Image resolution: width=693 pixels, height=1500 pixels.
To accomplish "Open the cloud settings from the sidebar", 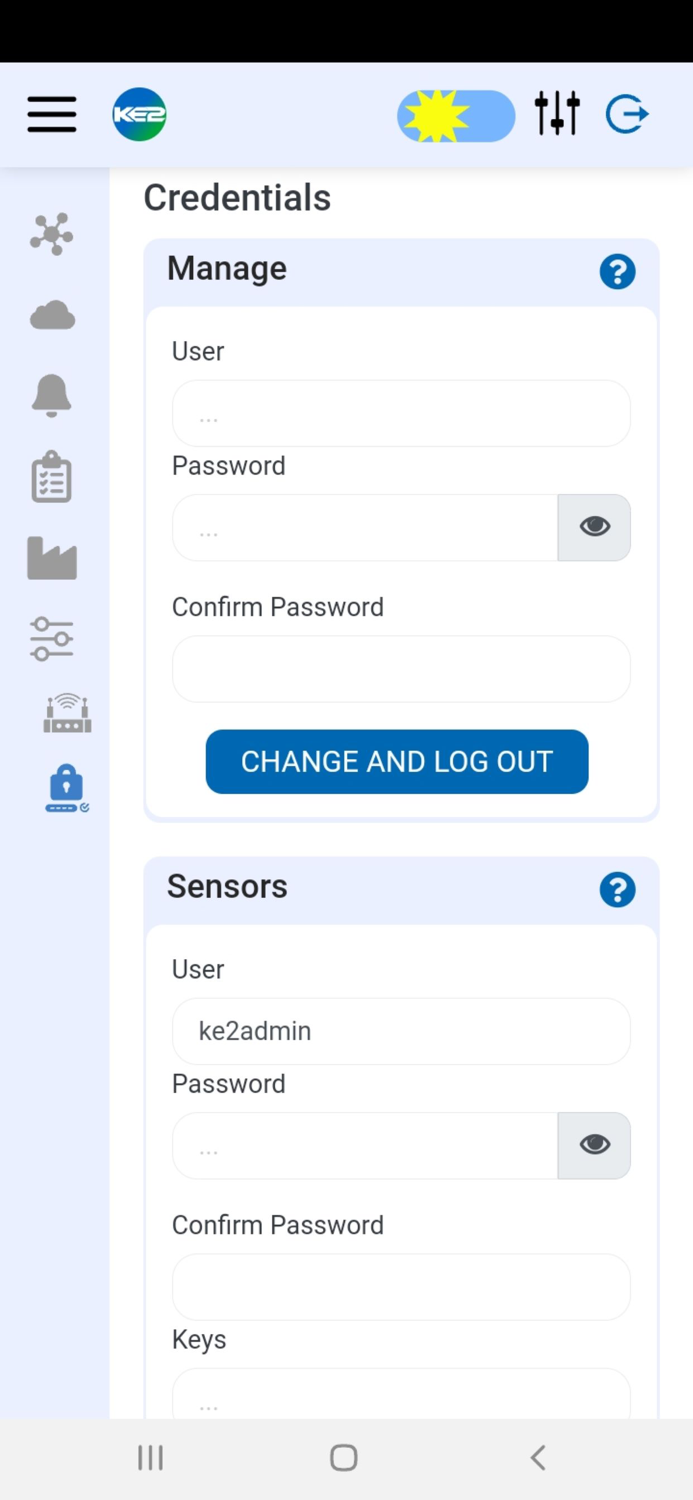I will [x=51, y=315].
